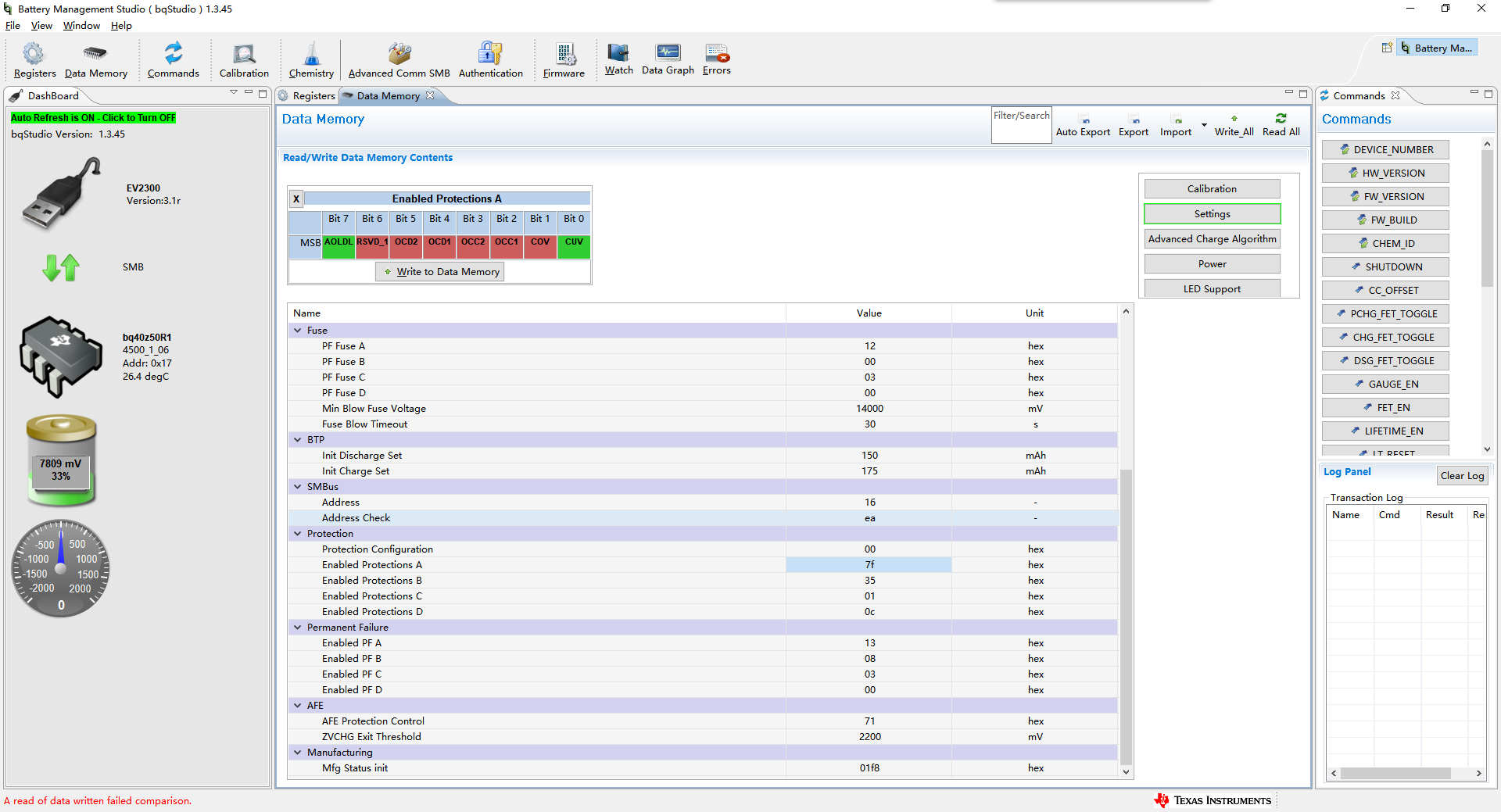This screenshot has height=812, width=1501.
Task: Collapse the Permanent Failure group
Action: pyautogui.click(x=298, y=628)
